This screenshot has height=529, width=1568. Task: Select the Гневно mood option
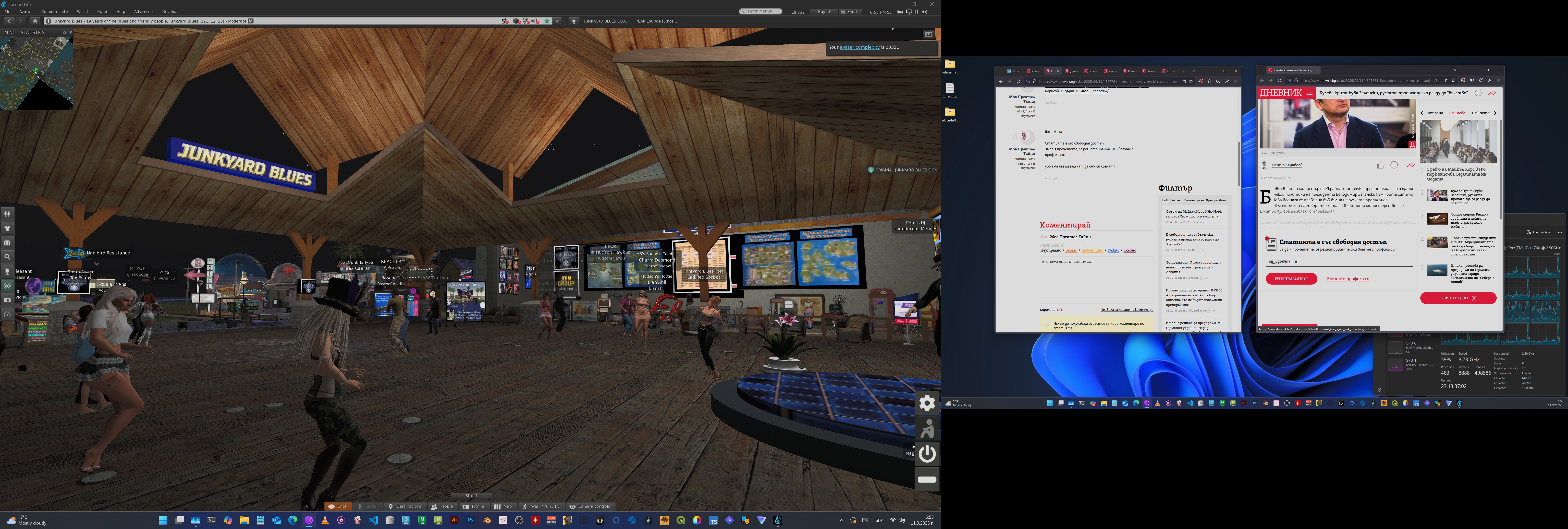click(1130, 250)
